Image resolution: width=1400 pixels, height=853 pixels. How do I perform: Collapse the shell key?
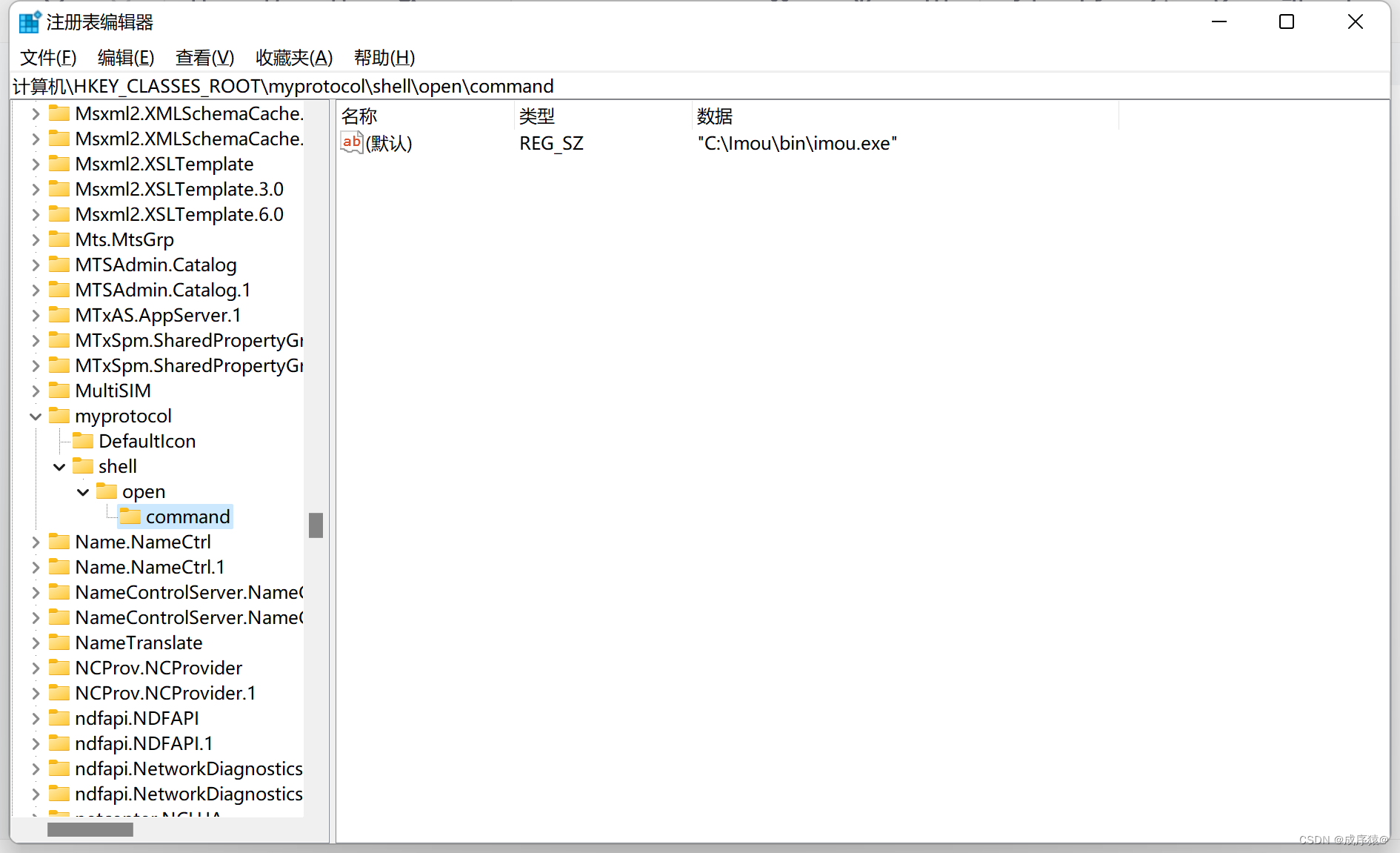click(59, 466)
